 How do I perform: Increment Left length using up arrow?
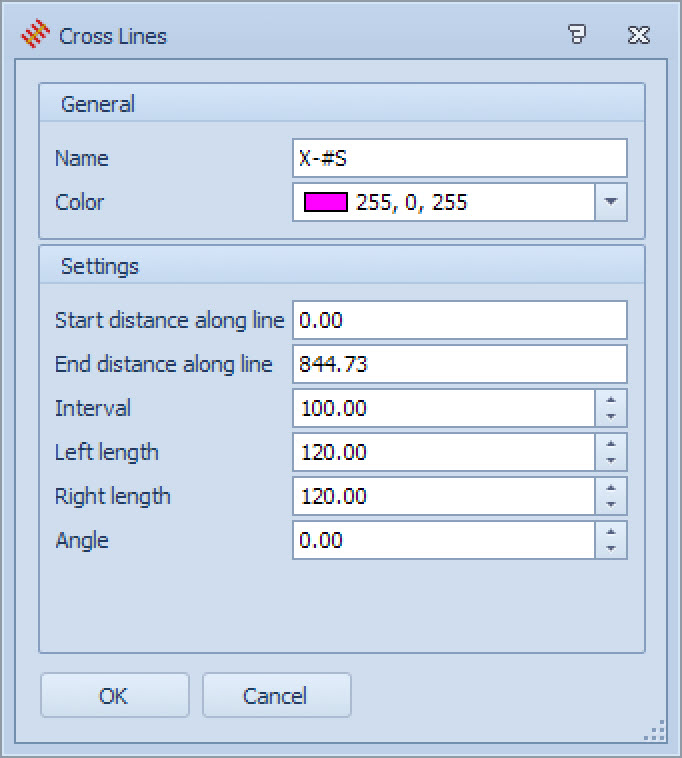click(x=611, y=443)
